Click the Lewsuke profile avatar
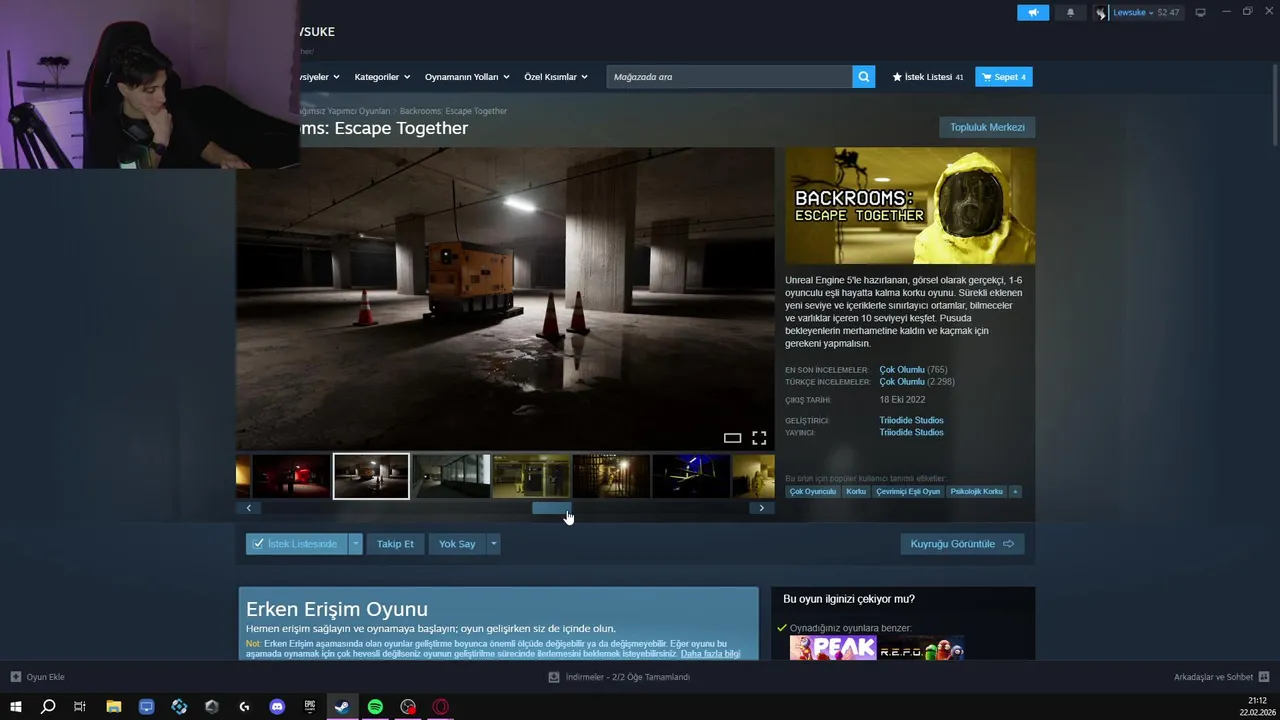Image resolution: width=1280 pixels, height=720 pixels. click(x=1101, y=13)
